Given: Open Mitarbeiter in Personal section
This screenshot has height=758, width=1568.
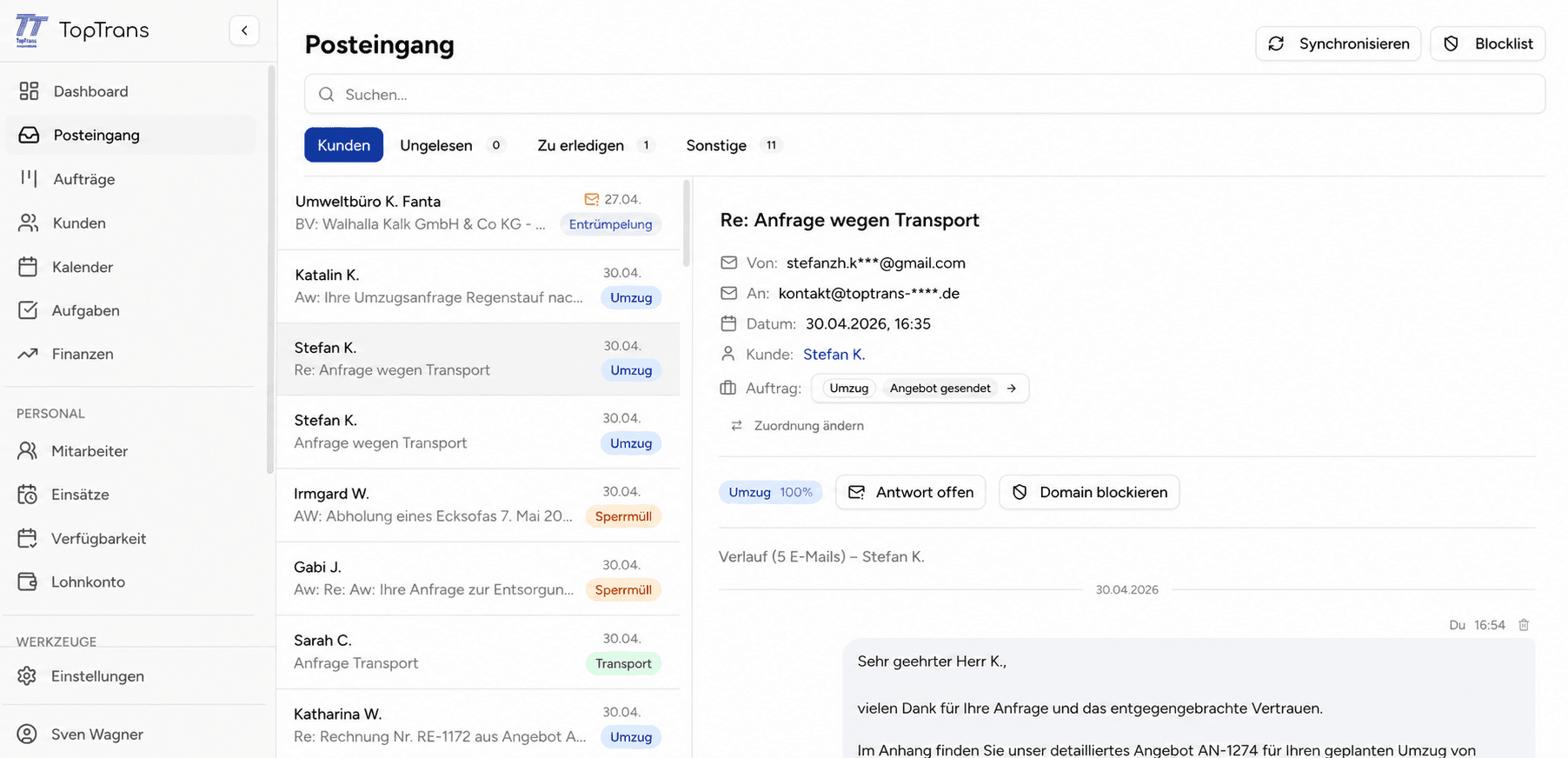Looking at the screenshot, I should (130, 450).
